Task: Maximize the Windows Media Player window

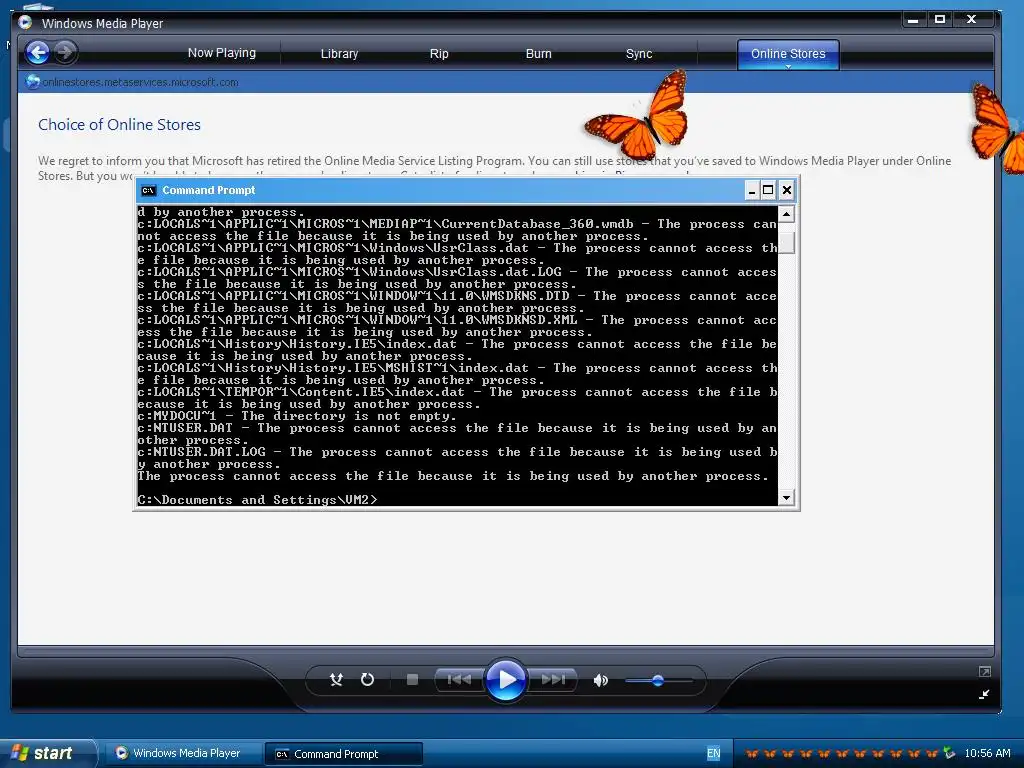Action: (940, 20)
